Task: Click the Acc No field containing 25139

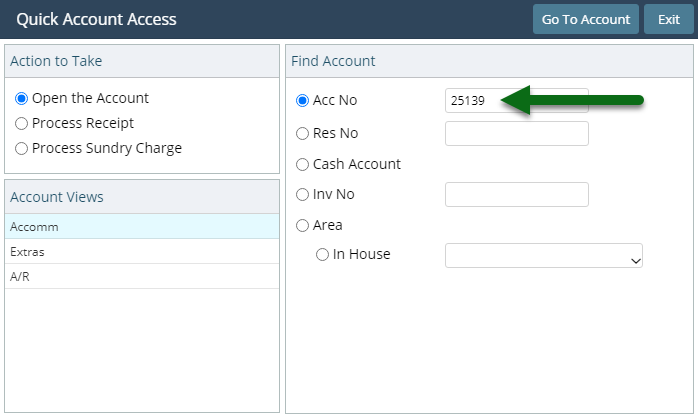Action: coord(516,101)
